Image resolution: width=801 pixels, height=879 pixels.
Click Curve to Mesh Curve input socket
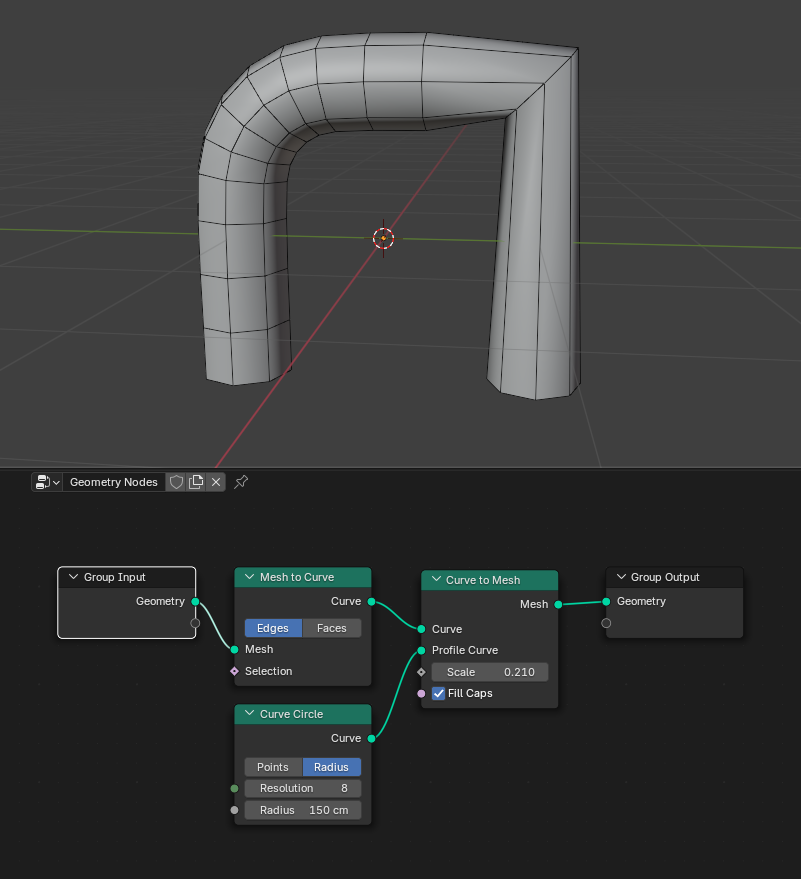coord(421,629)
